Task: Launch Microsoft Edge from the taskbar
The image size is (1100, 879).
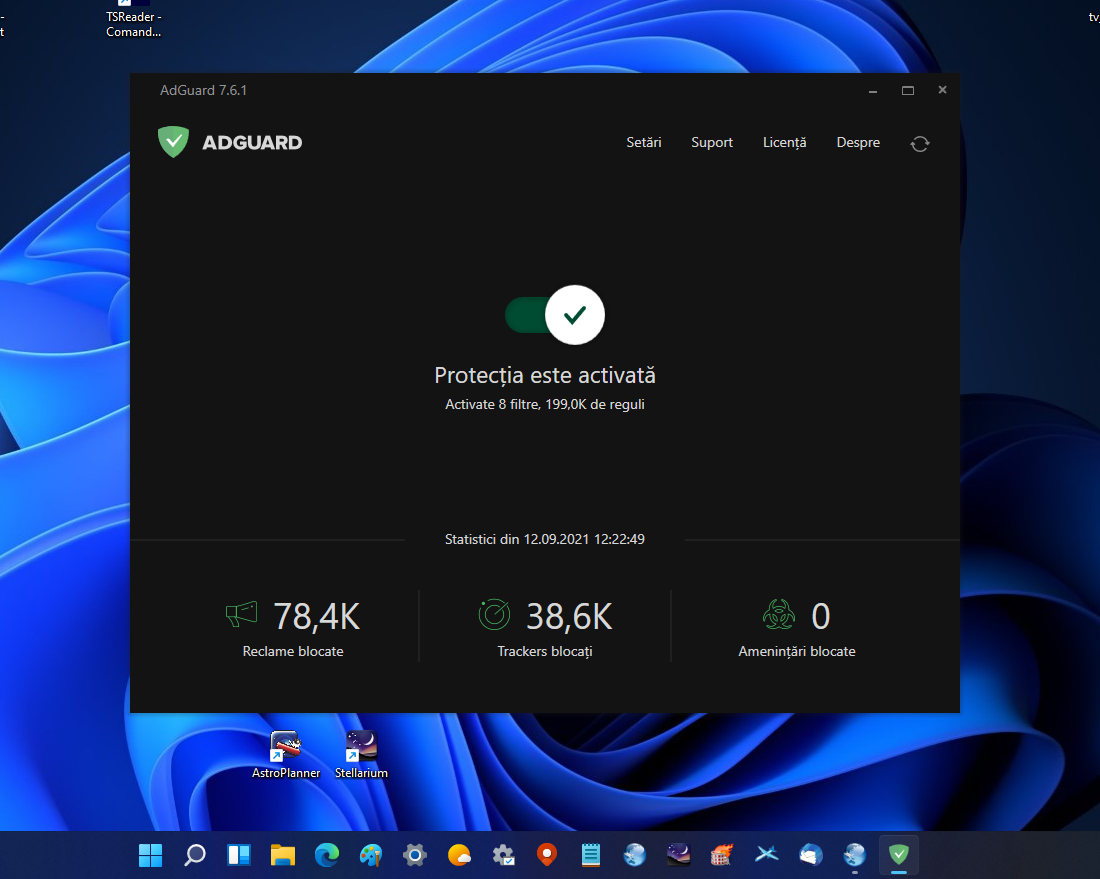Action: 327,854
